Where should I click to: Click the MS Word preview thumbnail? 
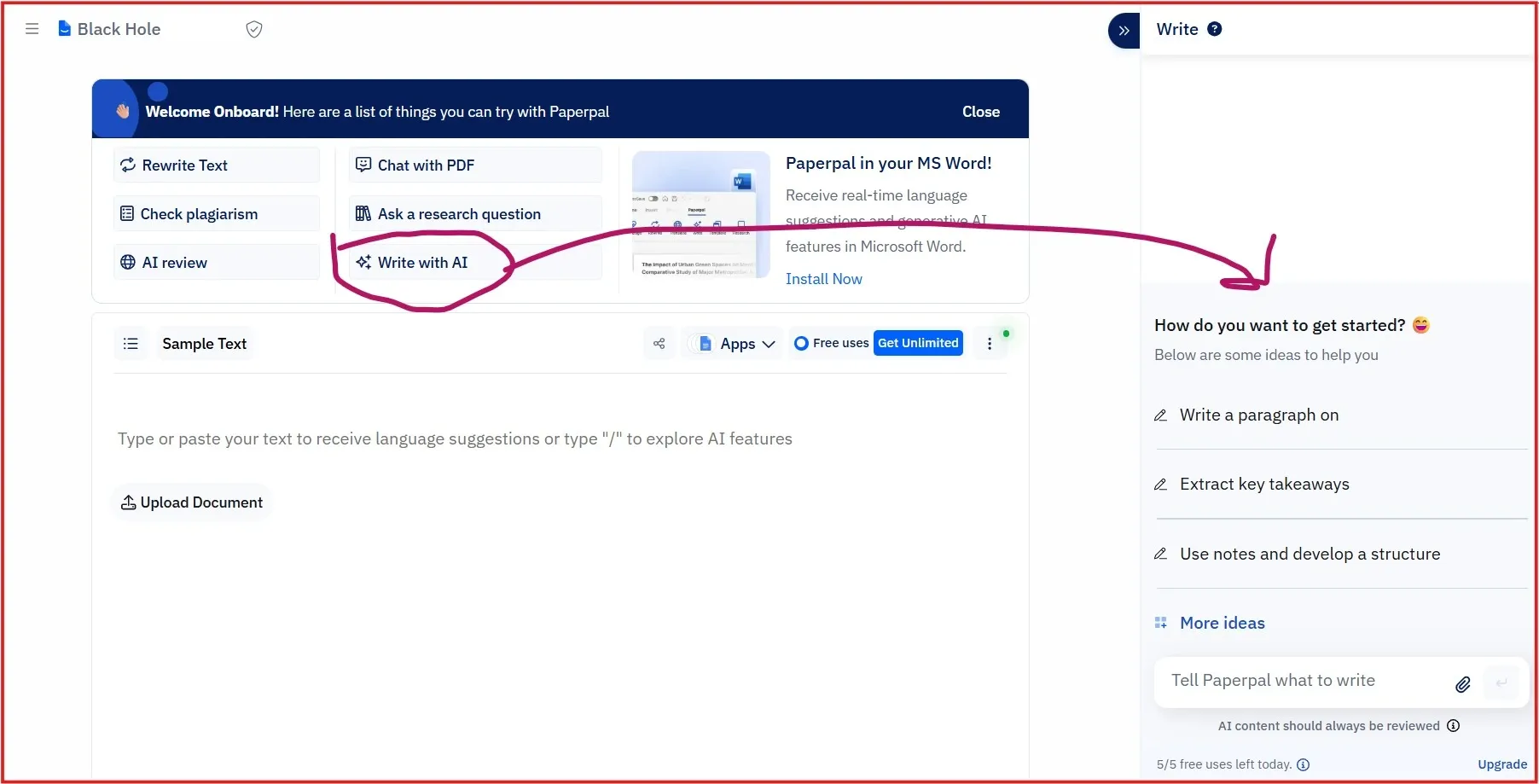pos(700,215)
